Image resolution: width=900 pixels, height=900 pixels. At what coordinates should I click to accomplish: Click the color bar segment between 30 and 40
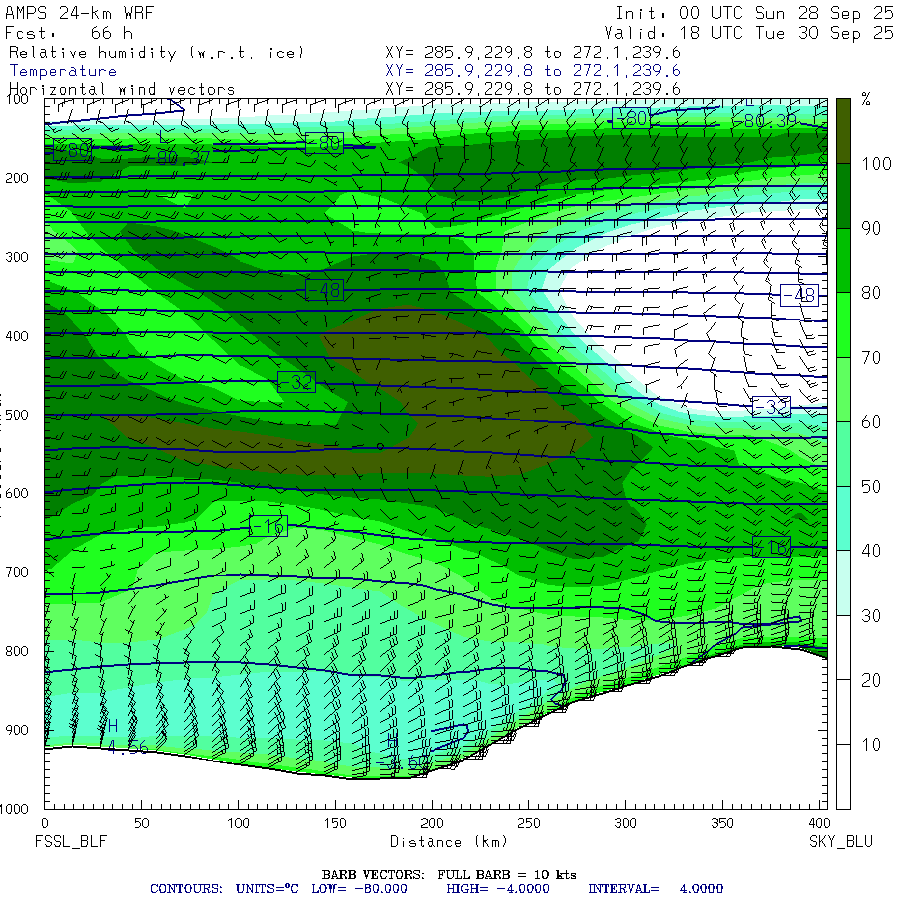843,583
